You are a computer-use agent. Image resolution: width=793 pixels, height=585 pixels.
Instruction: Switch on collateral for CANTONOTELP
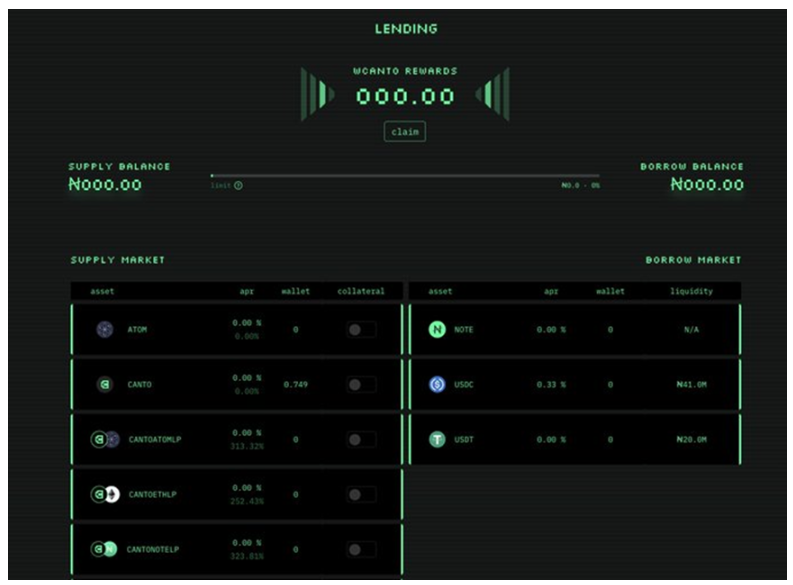[x=361, y=549]
